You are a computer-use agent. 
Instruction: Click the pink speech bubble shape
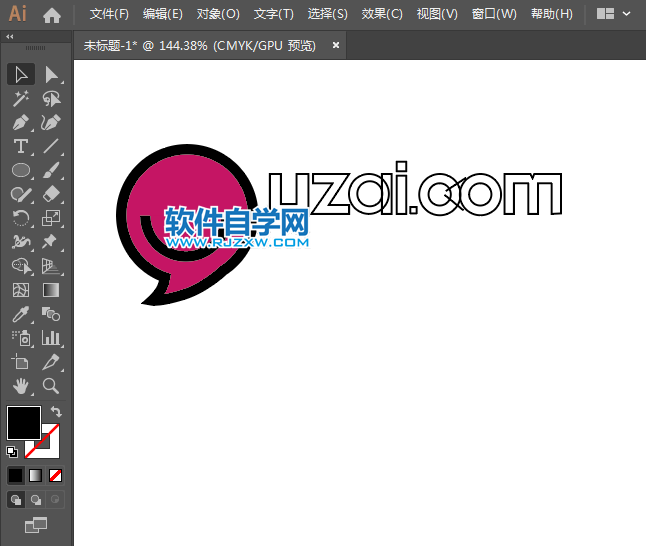[x=185, y=185]
